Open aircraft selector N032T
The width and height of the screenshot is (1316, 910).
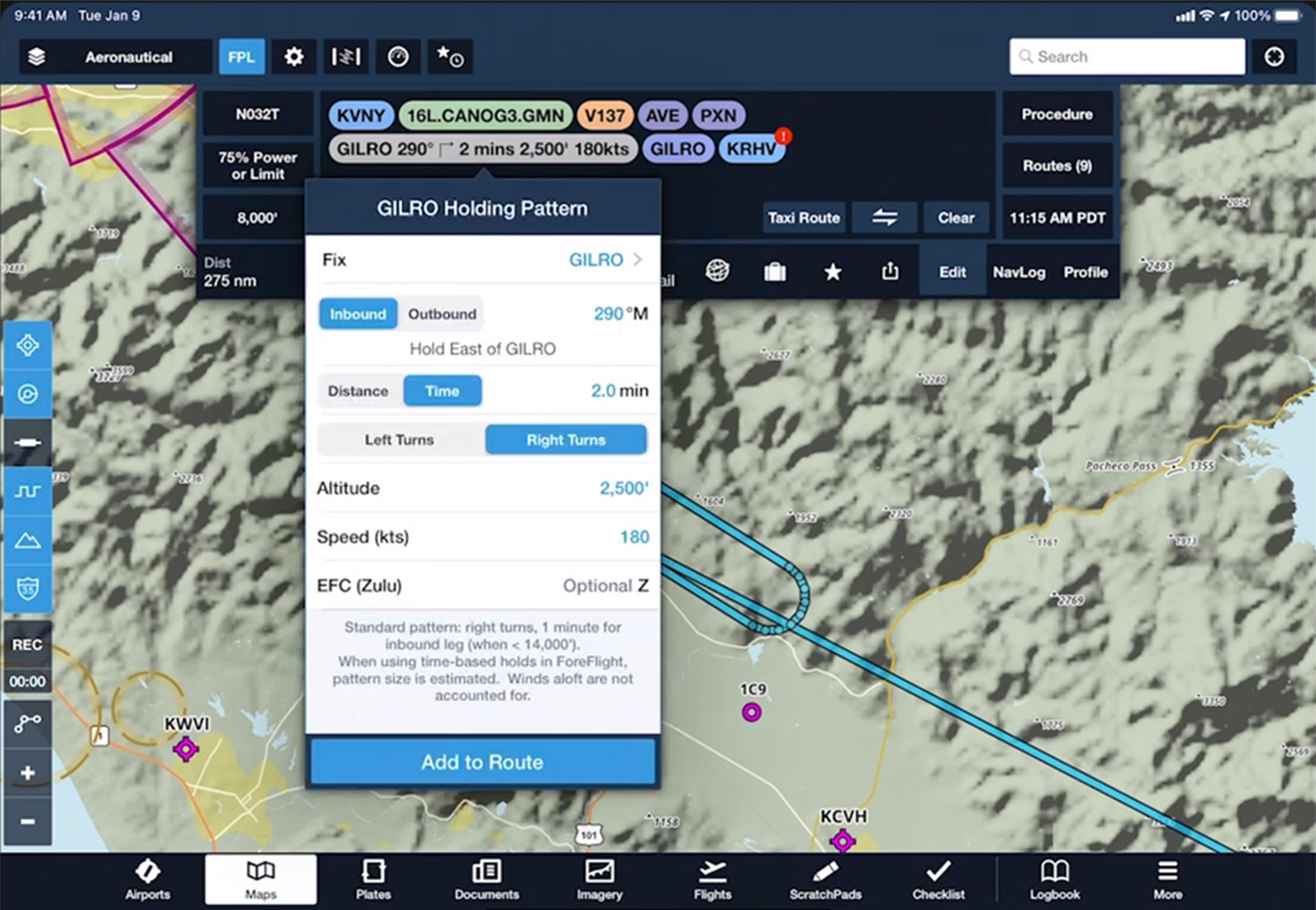coord(257,114)
